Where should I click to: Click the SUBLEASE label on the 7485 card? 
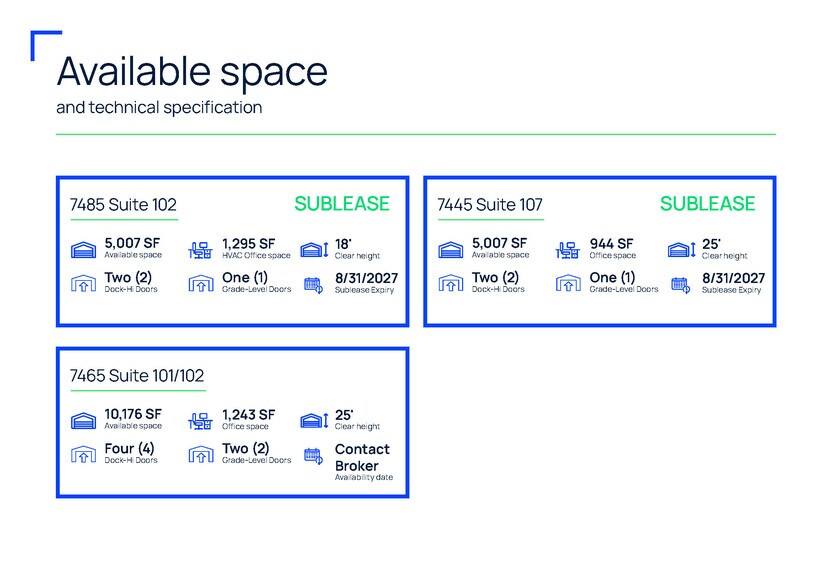342,204
